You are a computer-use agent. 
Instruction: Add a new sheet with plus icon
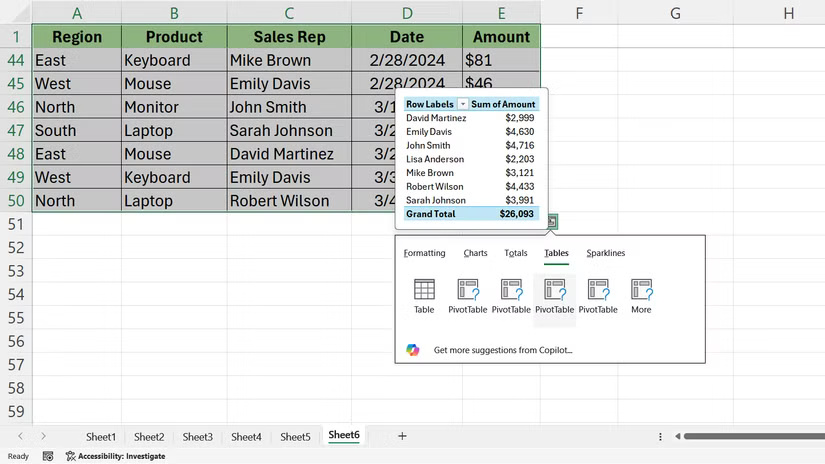tap(402, 436)
